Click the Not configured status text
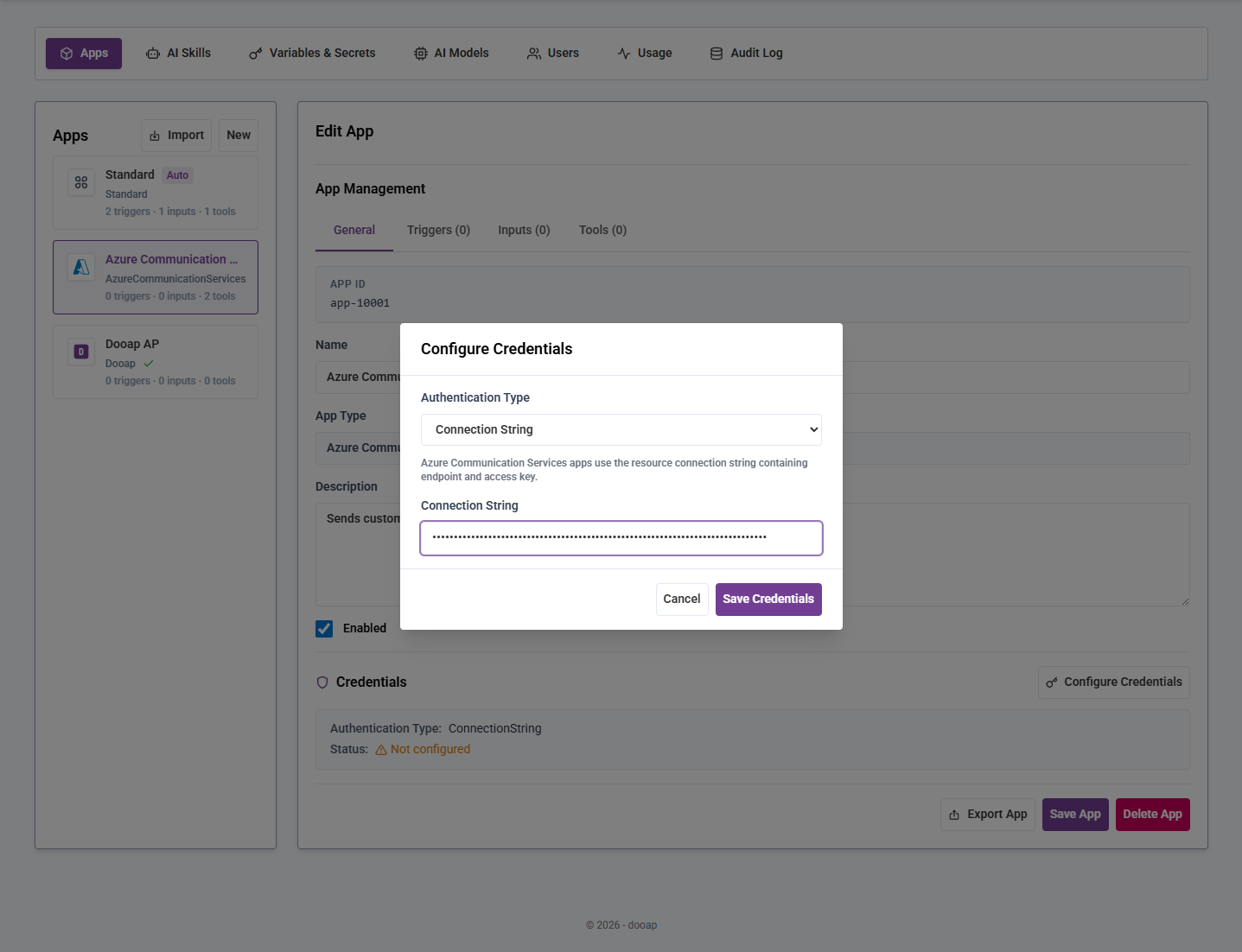 click(430, 750)
